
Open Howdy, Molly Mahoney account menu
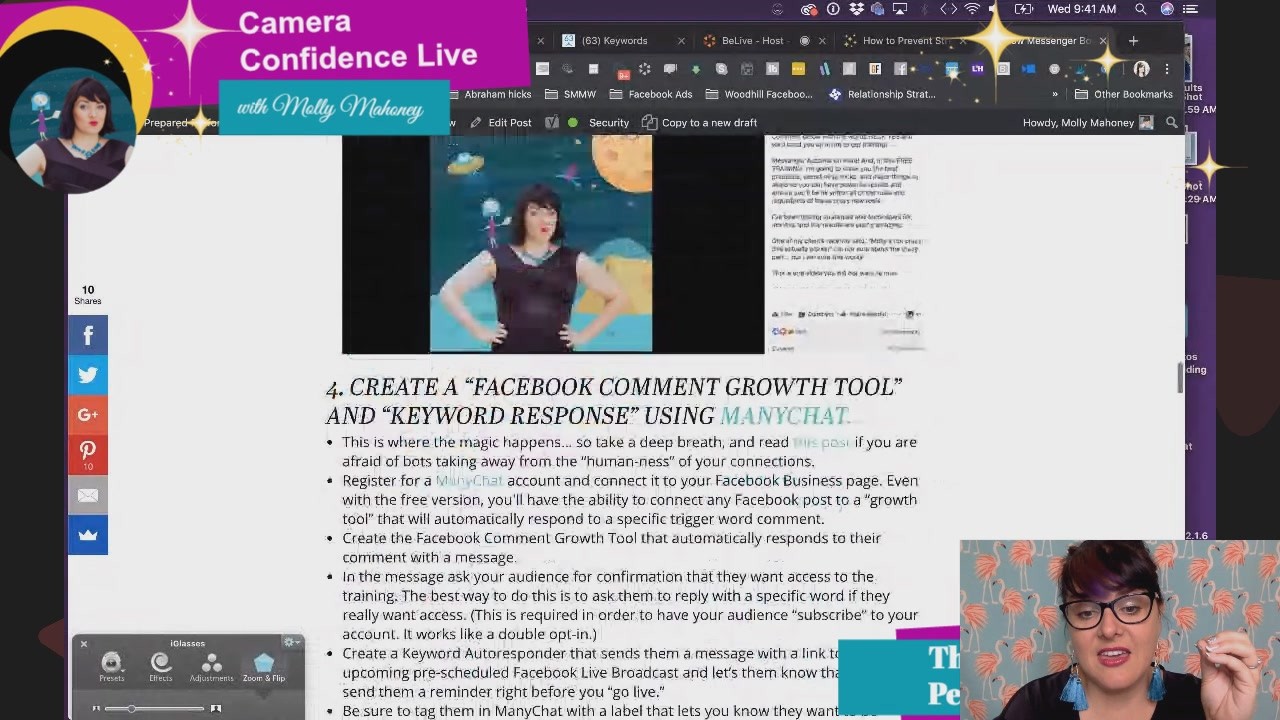click(x=1088, y=122)
